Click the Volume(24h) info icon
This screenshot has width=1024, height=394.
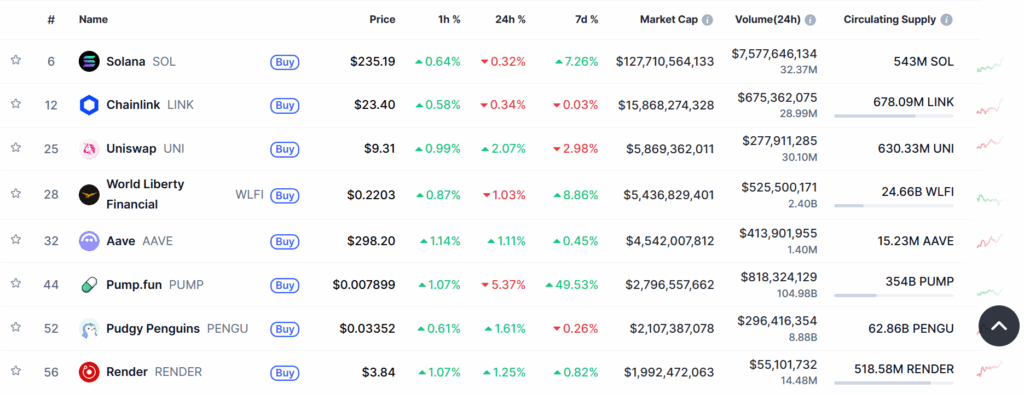click(810, 20)
